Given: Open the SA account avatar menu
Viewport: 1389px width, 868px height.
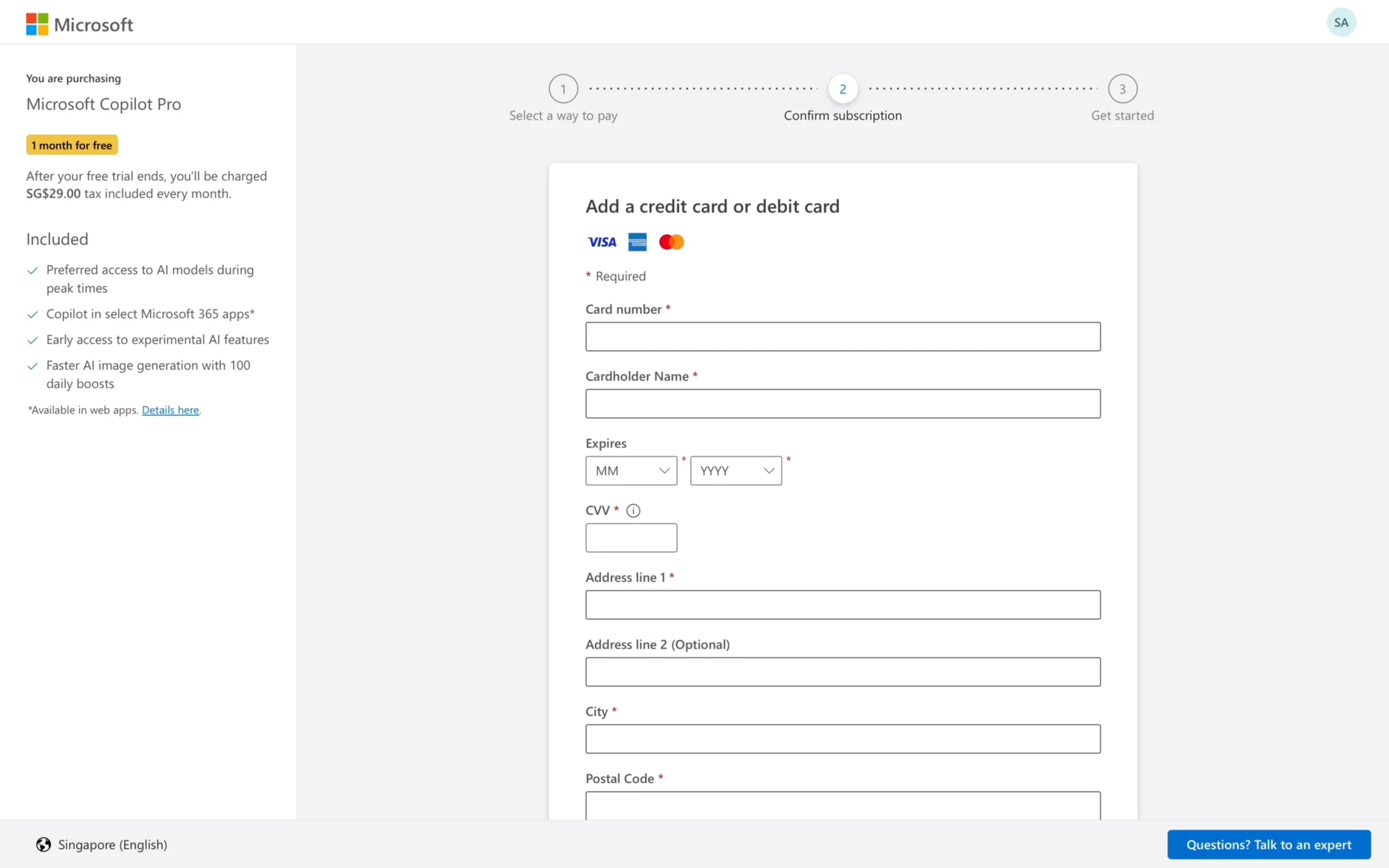Looking at the screenshot, I should coord(1341,22).
